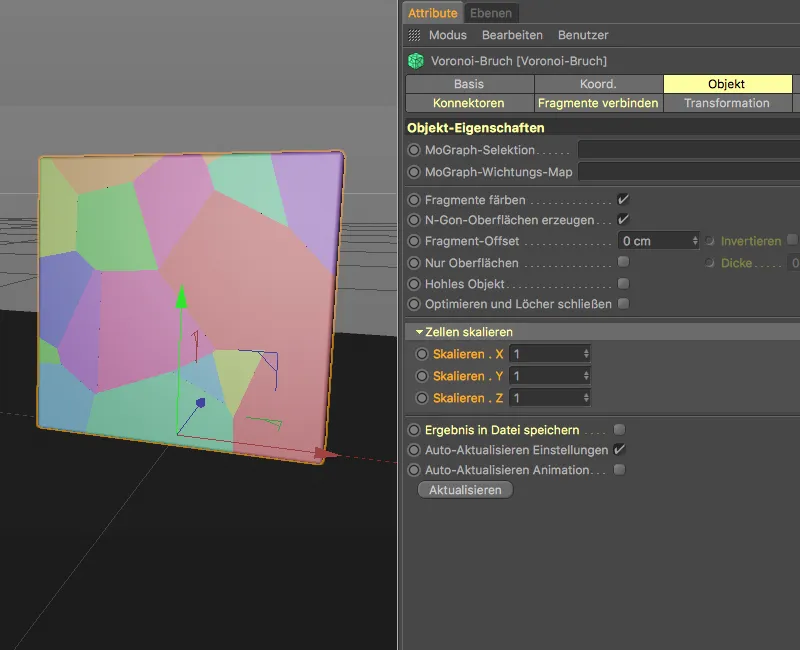Click the blue Z-axis handle gizmo
The height and width of the screenshot is (650, 800).
[201, 403]
